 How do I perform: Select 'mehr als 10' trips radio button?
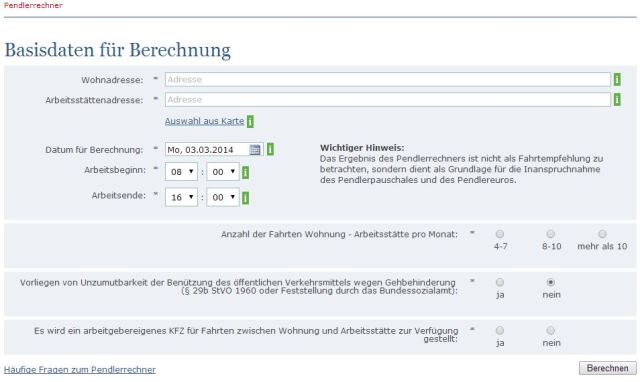(602, 234)
